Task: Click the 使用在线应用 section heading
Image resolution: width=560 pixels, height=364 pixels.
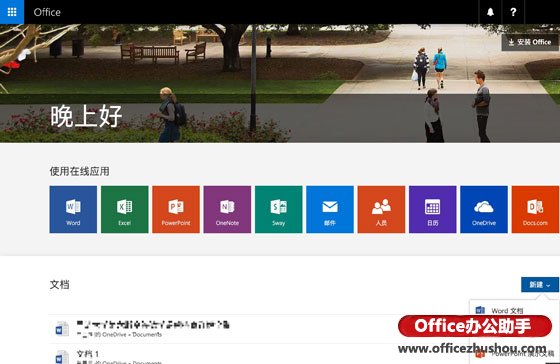Action: [80, 171]
